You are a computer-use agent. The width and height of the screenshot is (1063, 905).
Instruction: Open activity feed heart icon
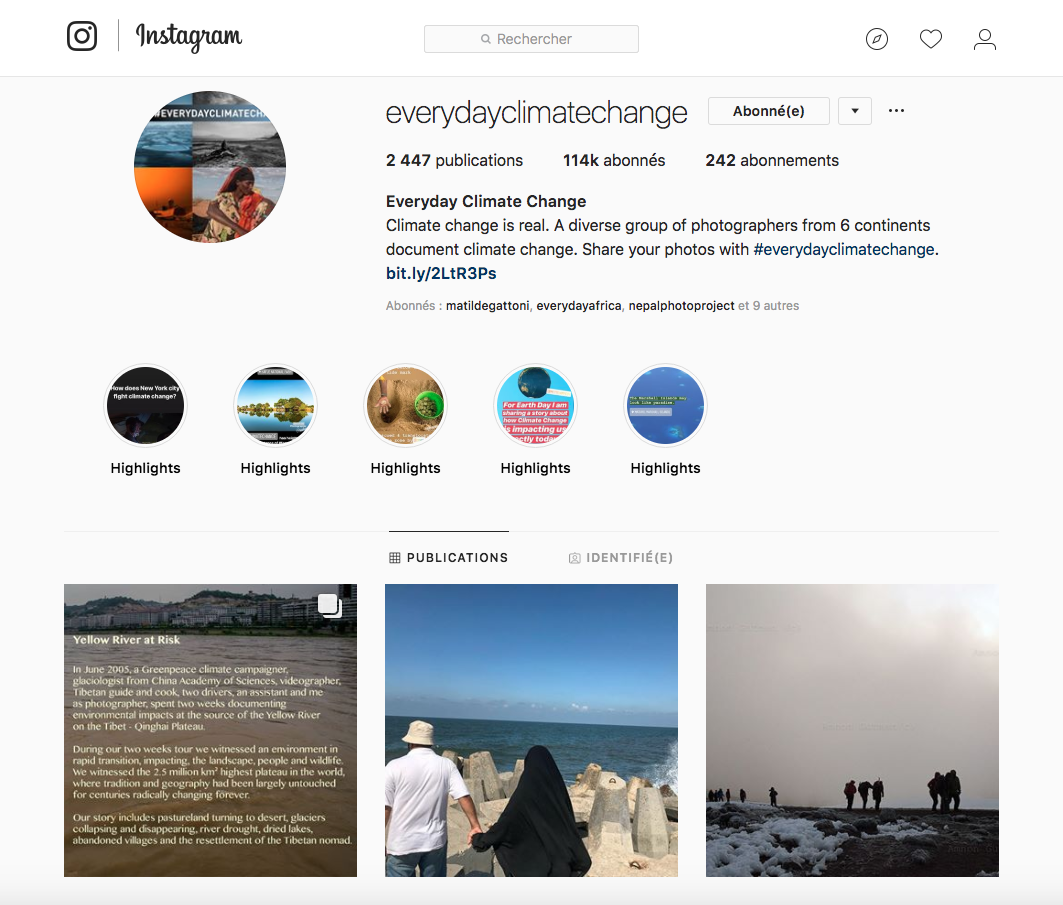[931, 39]
